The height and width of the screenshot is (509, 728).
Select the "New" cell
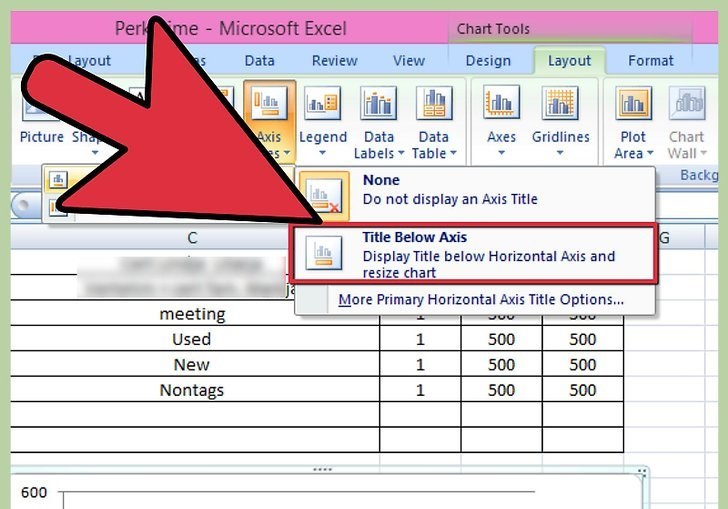[191, 365]
